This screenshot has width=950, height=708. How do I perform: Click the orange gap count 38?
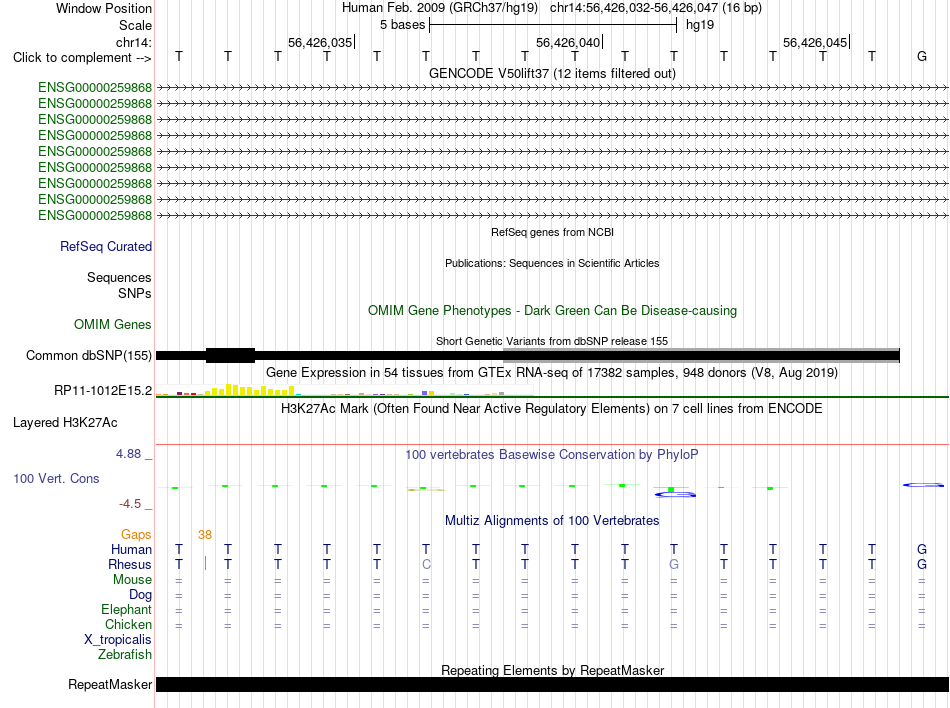pos(205,534)
